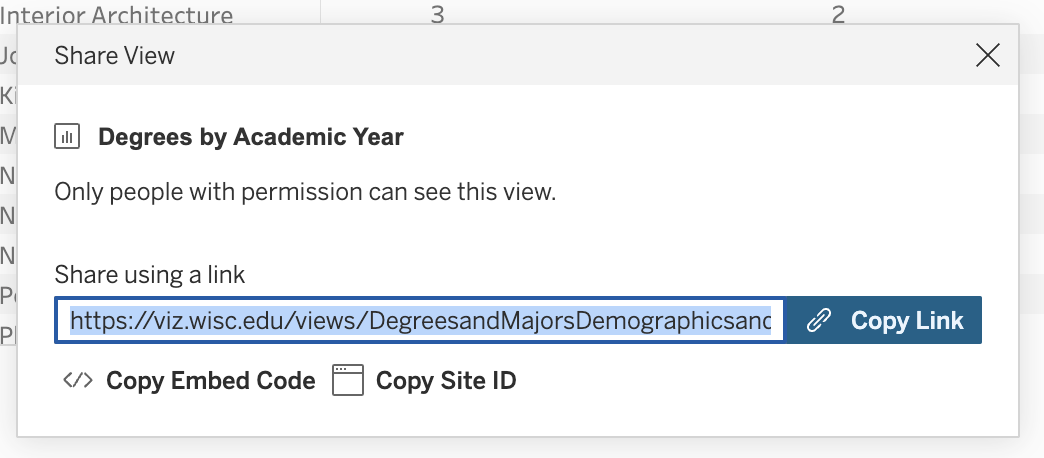
Task: Click the share link URL field
Action: coord(420,320)
